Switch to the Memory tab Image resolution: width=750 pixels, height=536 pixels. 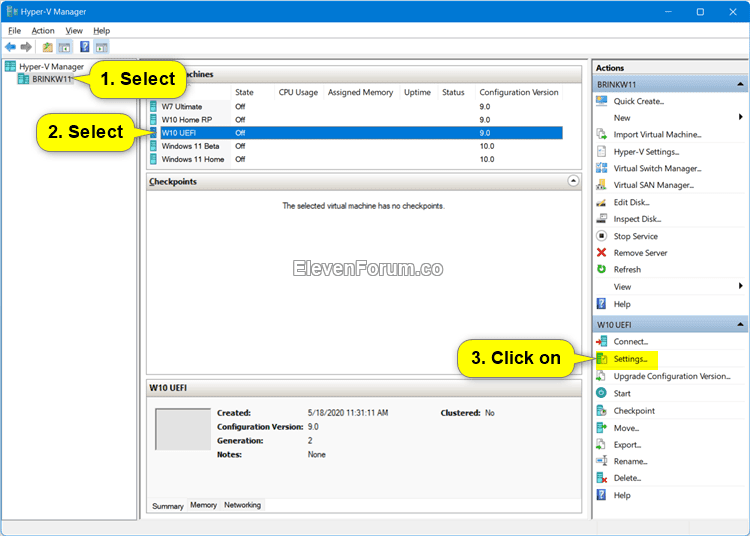pos(203,505)
